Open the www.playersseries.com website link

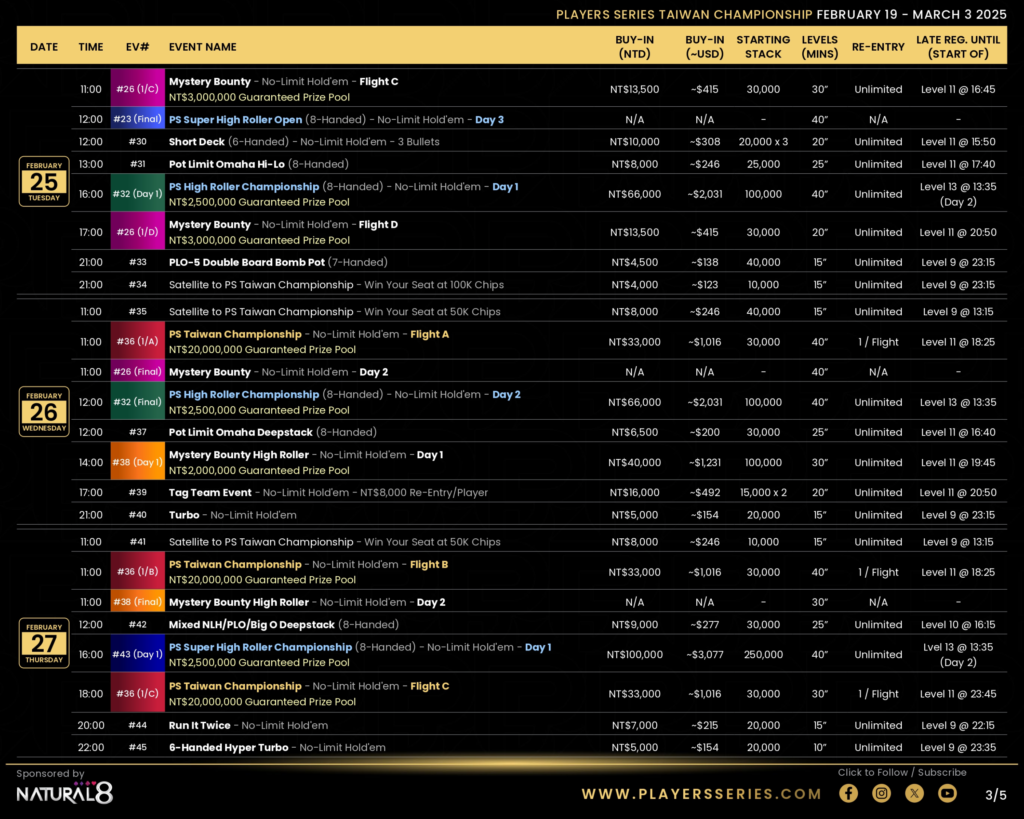click(701, 794)
